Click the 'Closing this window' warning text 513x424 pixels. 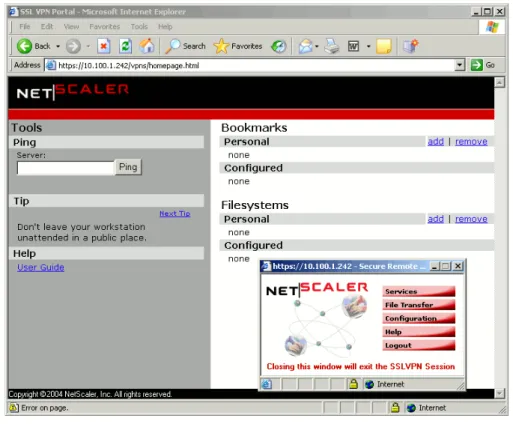tap(361, 366)
